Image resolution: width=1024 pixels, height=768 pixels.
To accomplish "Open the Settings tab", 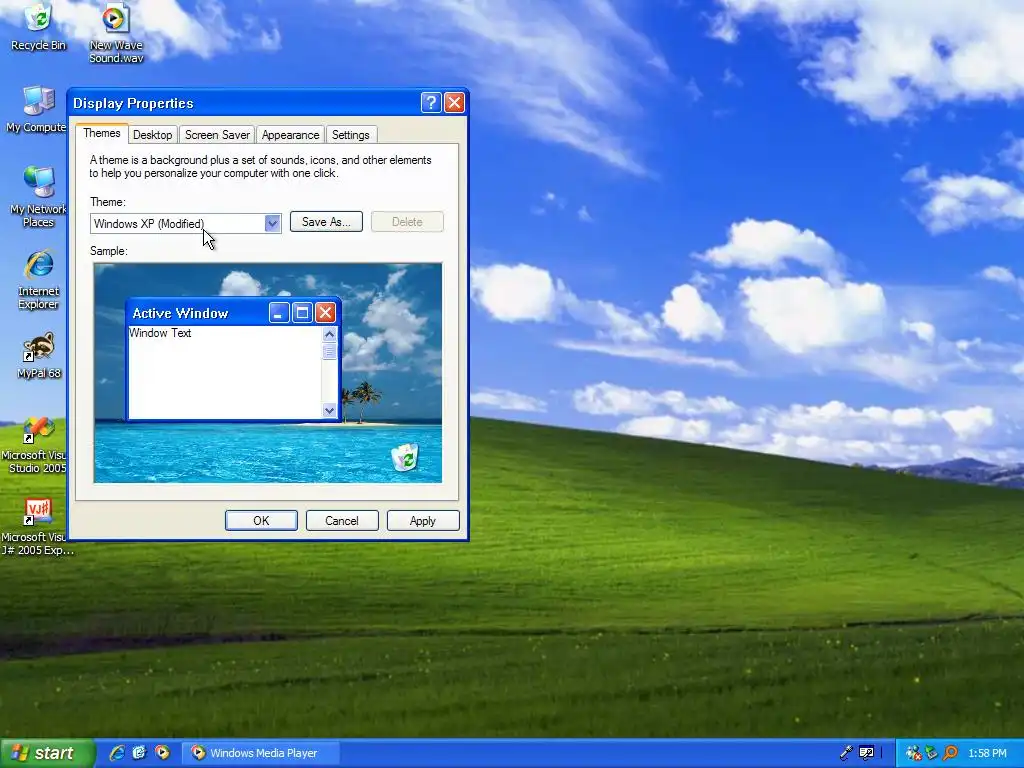I will click(351, 135).
